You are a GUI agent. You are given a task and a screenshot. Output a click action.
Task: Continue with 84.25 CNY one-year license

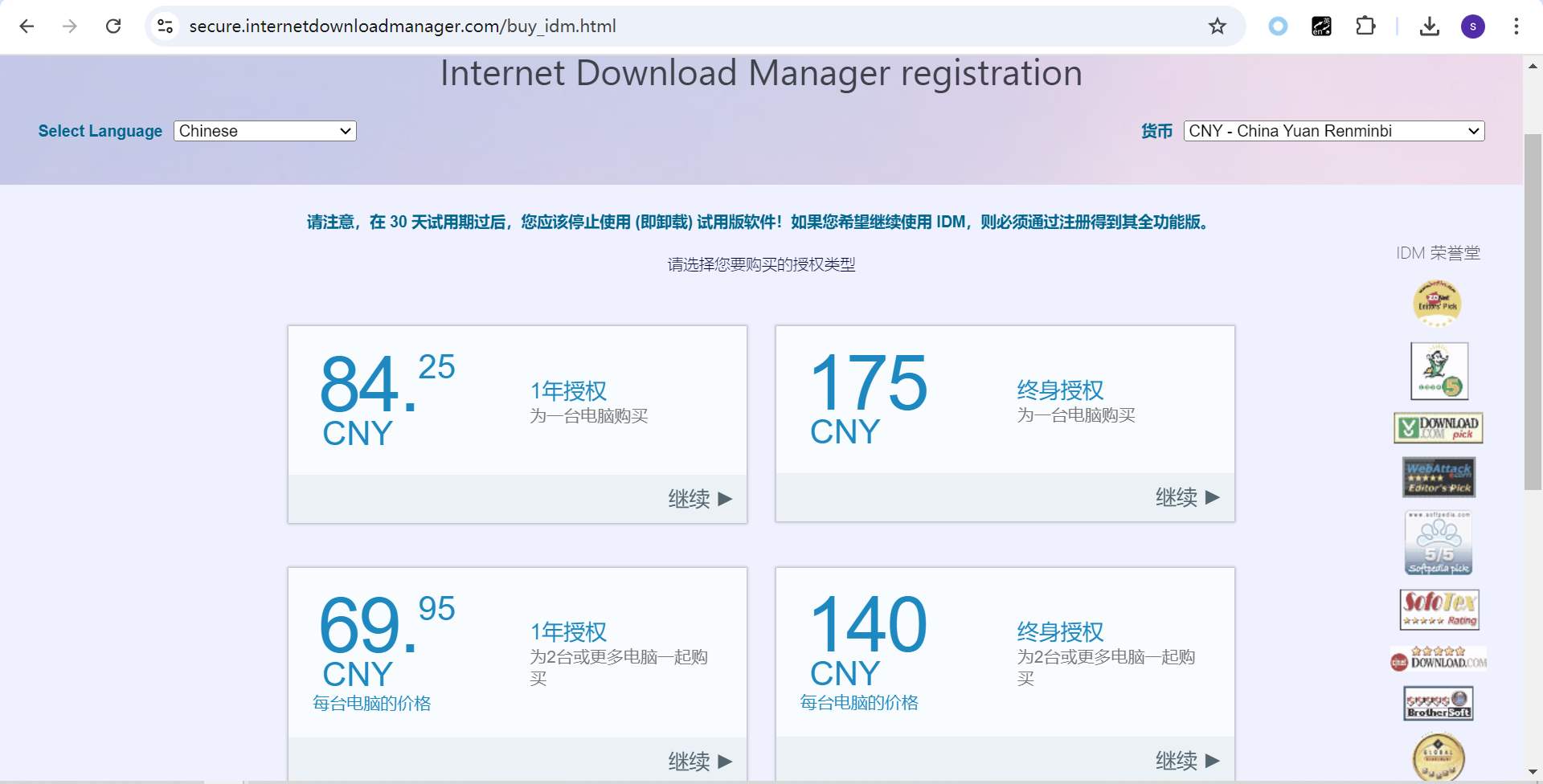click(699, 499)
